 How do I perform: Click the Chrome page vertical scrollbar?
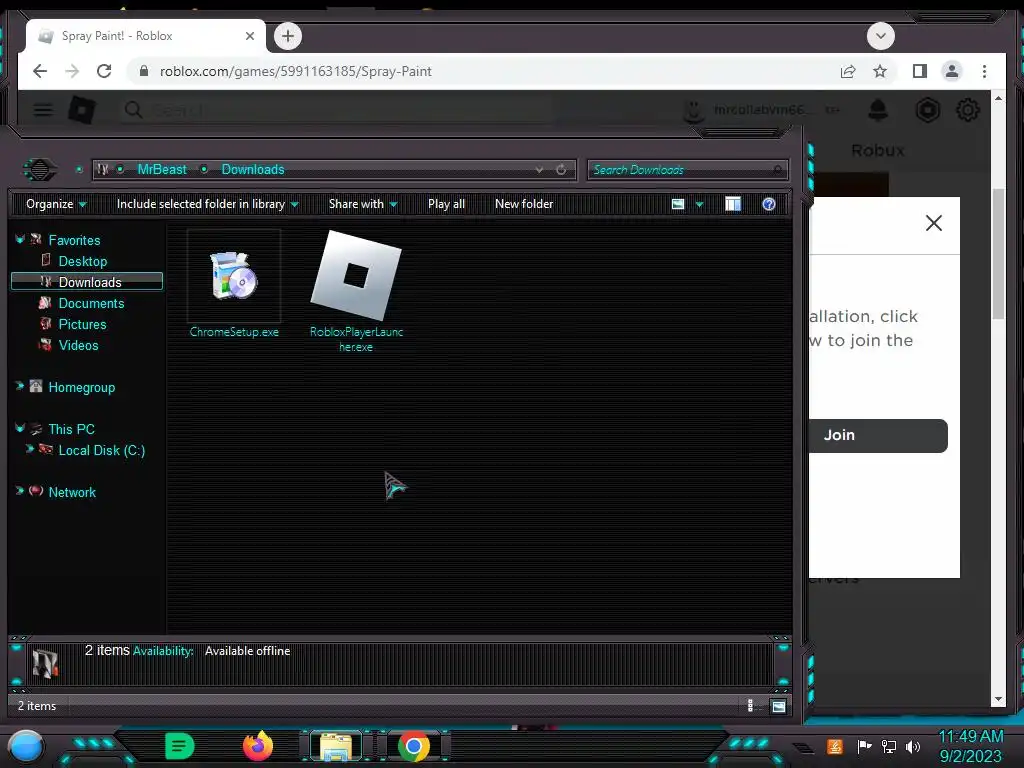[x=998, y=253]
